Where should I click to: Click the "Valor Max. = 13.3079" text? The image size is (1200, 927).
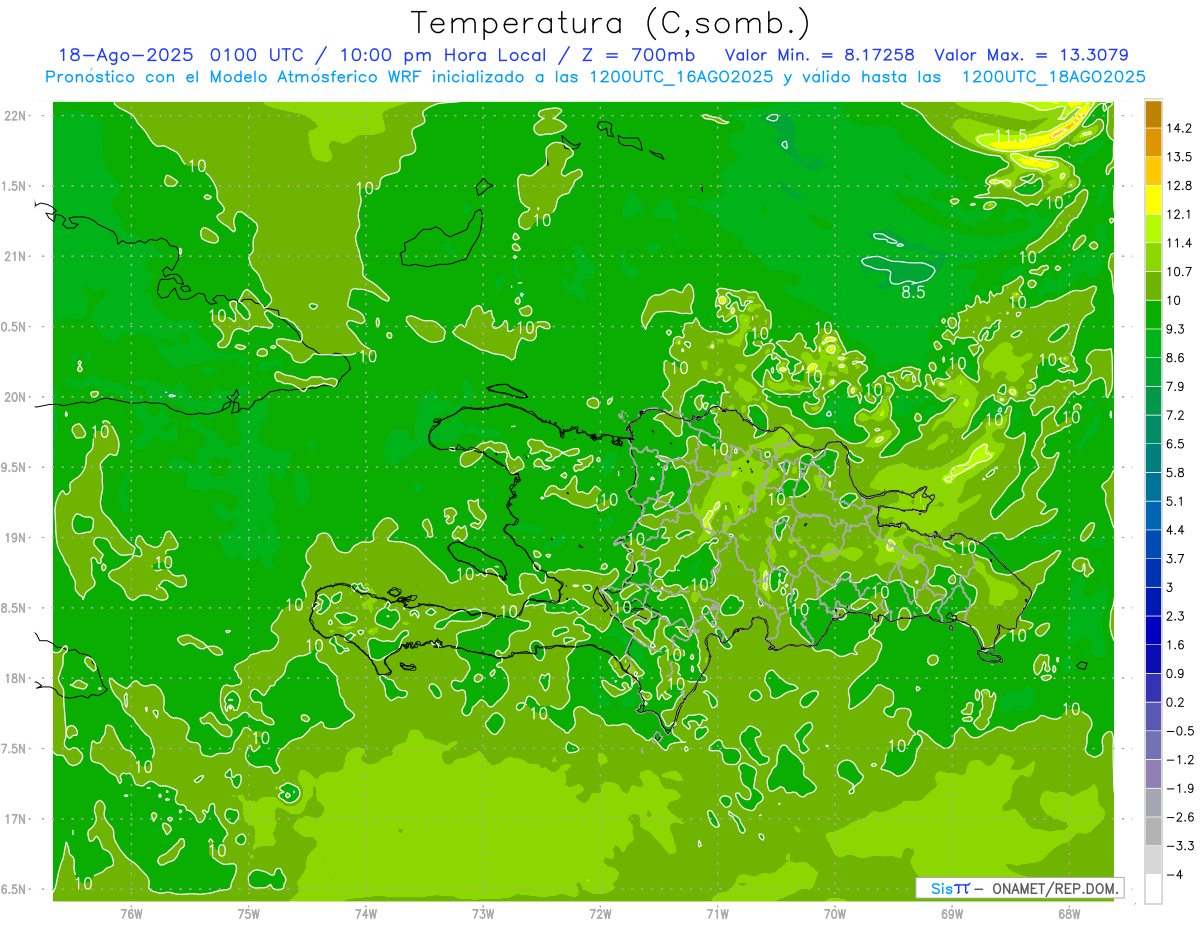1031,55
